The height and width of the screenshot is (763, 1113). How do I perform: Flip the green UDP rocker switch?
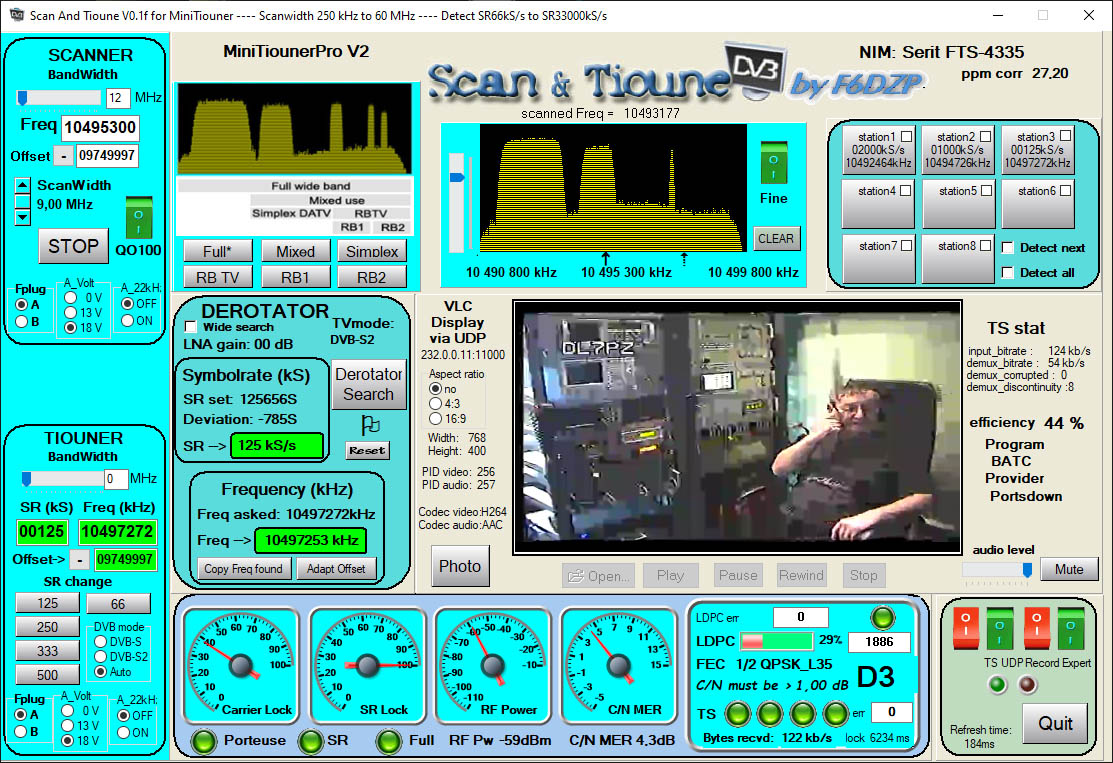(x=999, y=629)
